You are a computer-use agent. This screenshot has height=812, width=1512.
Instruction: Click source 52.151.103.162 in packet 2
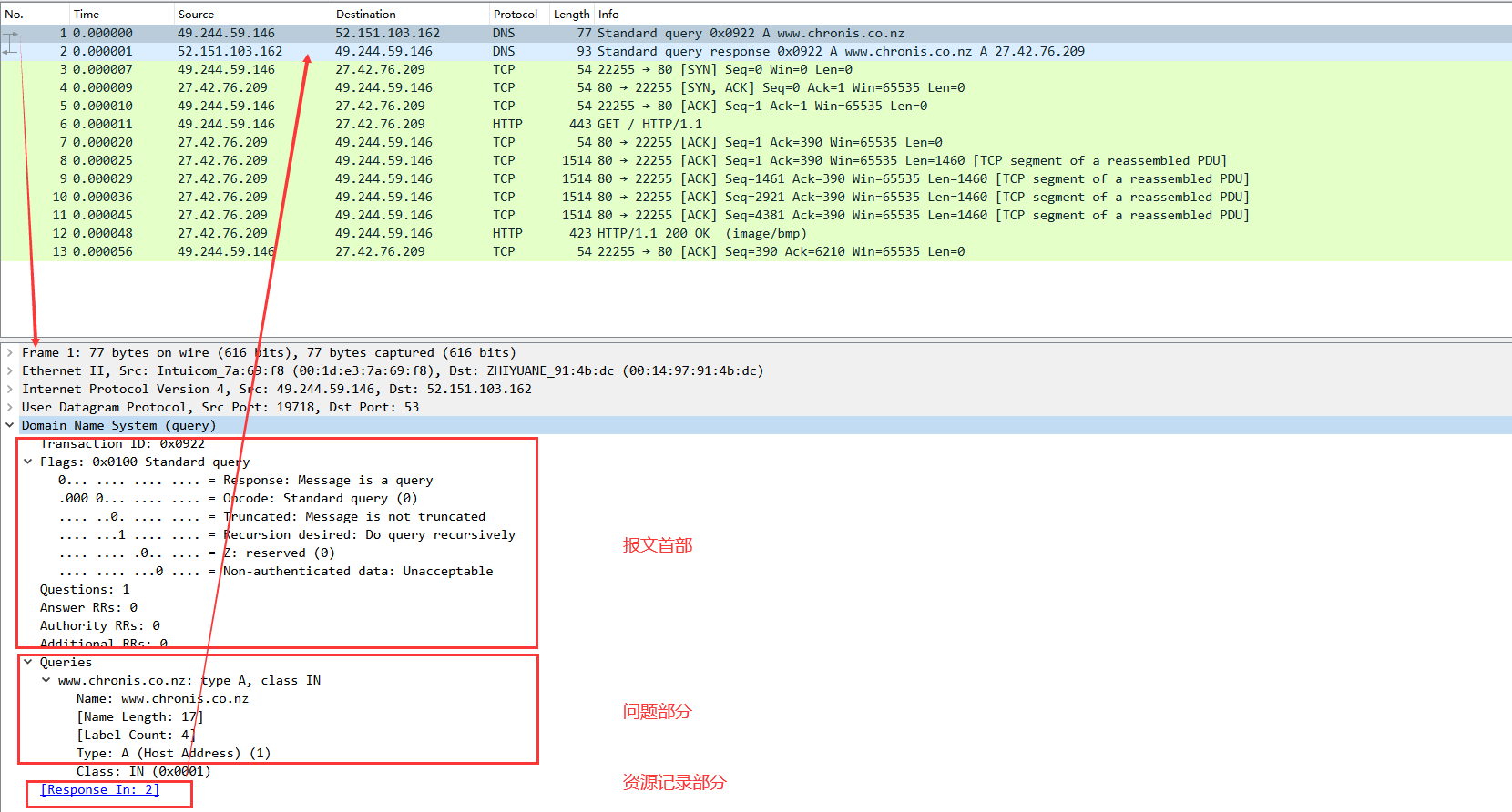pos(230,51)
